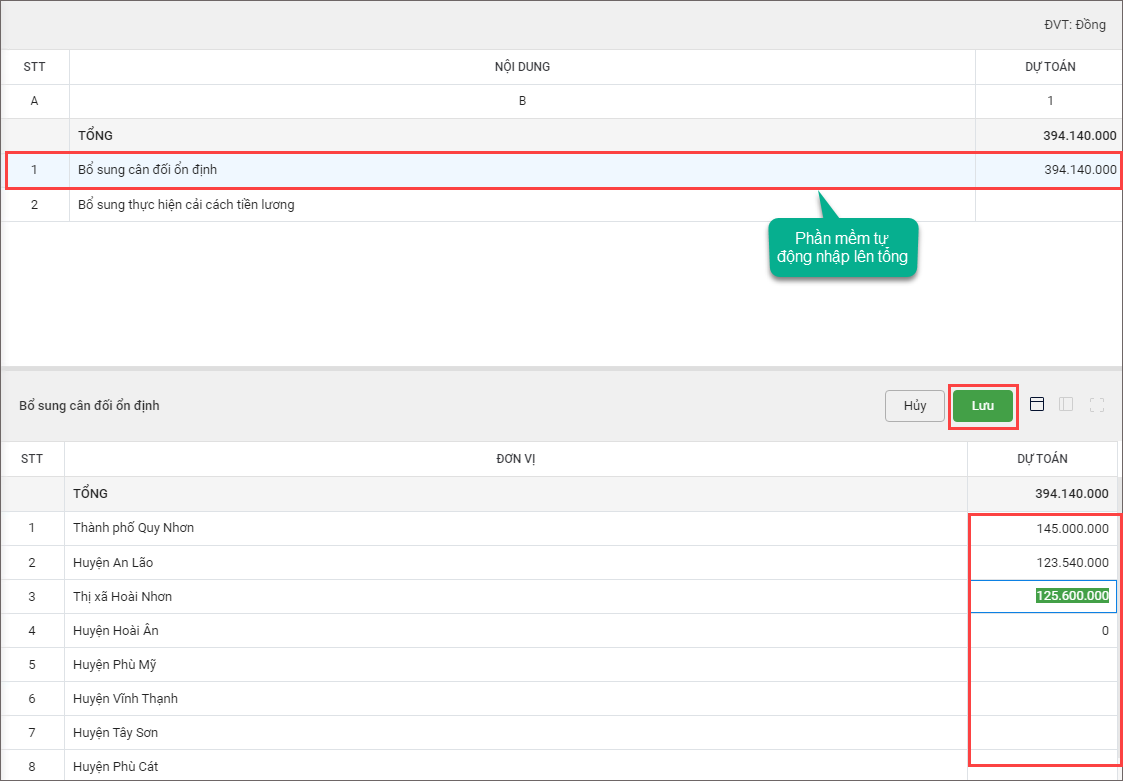Click the ĐƠN VỊ column header
The width and height of the screenshot is (1123, 781).
(516, 459)
